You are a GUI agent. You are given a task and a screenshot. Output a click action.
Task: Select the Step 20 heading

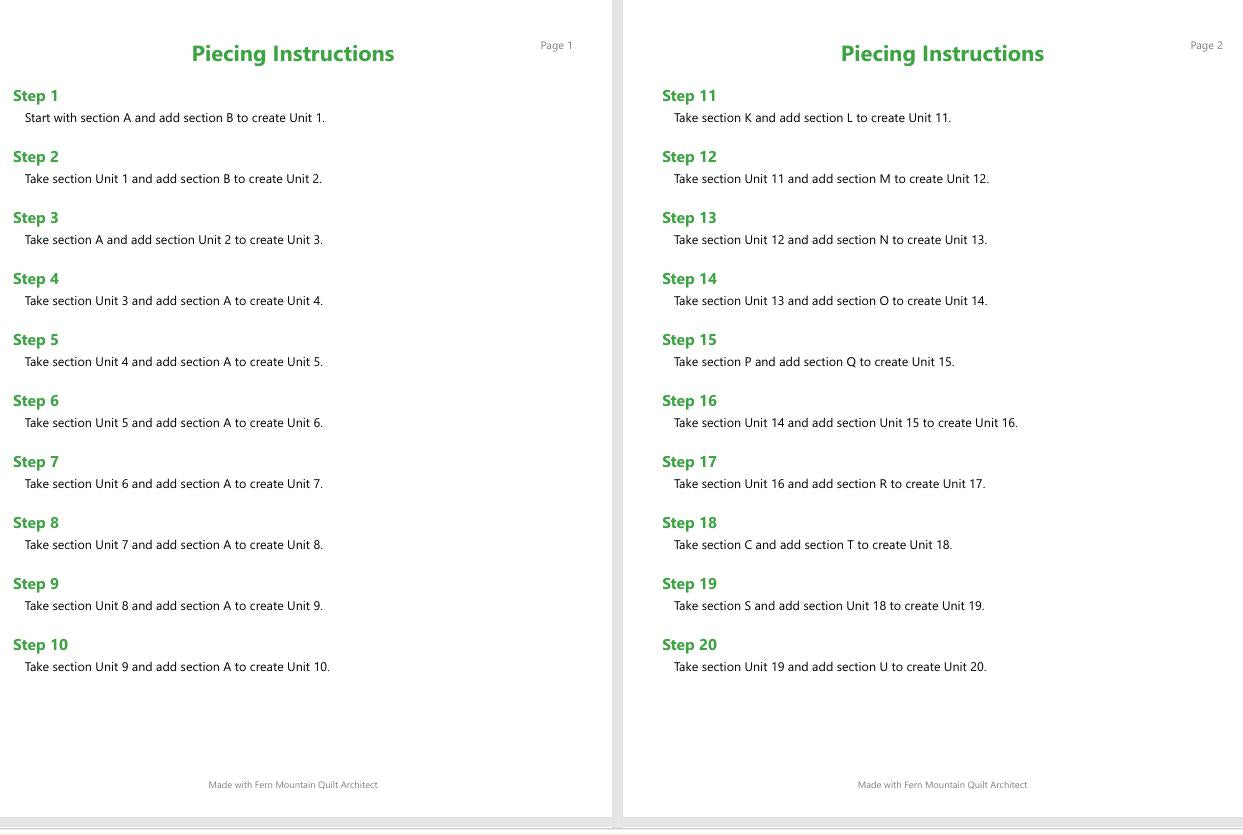click(689, 645)
